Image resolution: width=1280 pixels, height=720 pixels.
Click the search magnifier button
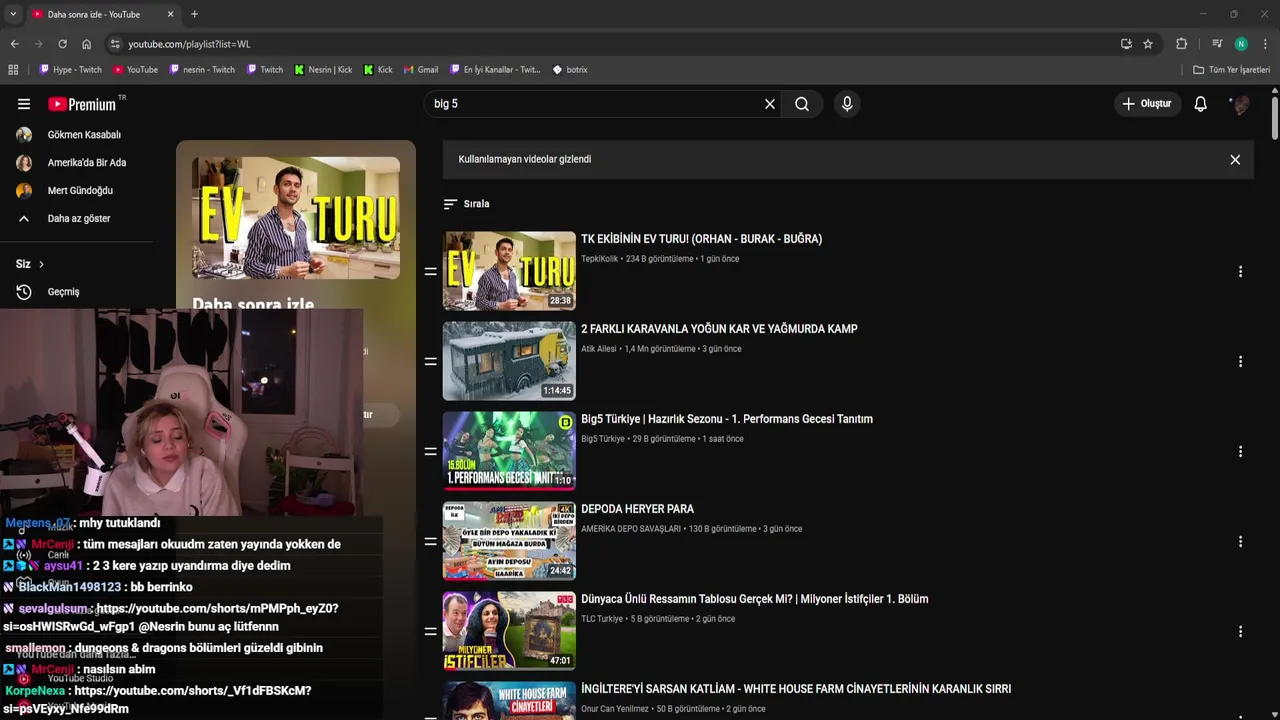(802, 104)
